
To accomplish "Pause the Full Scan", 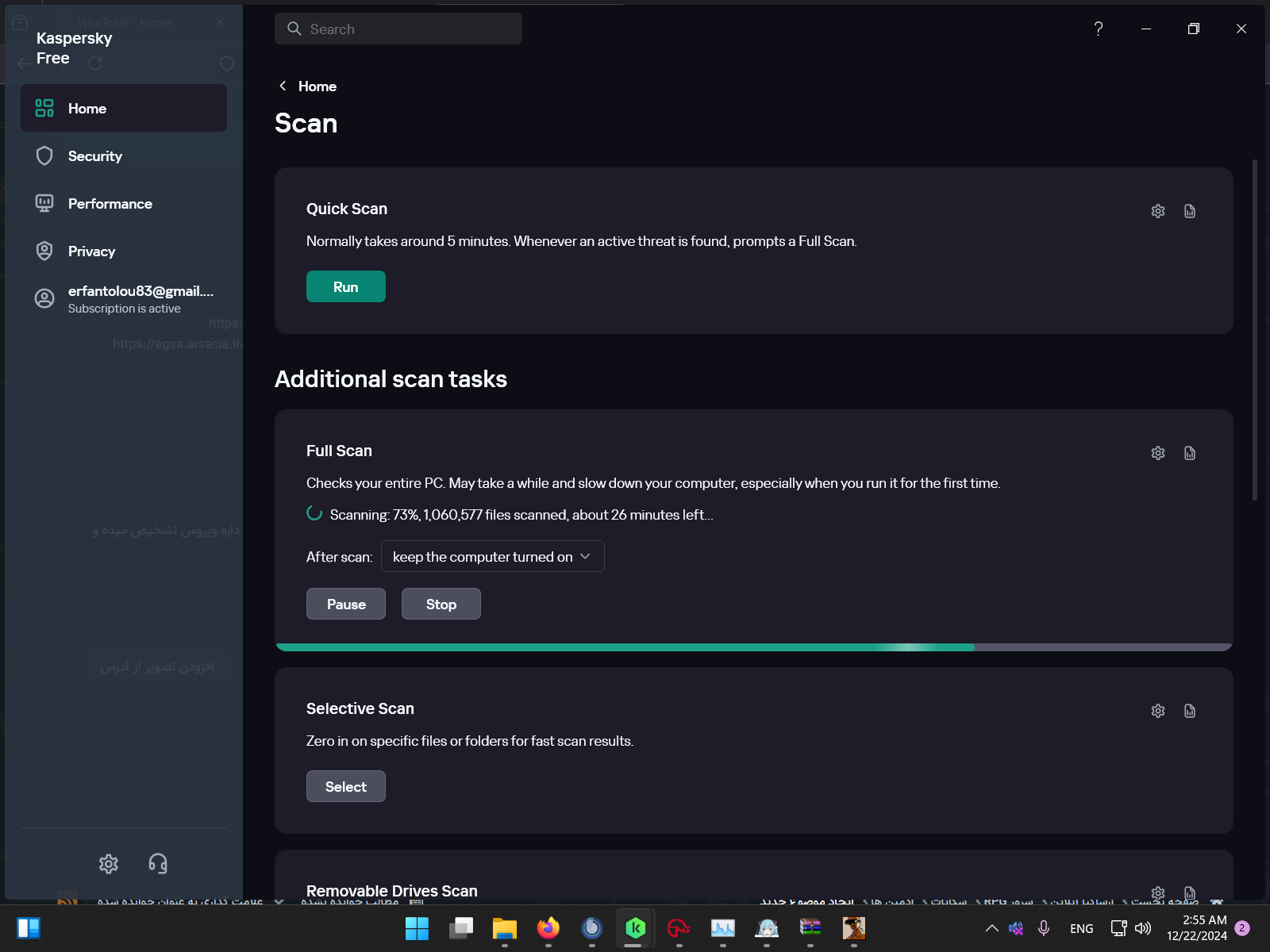I will click(x=346, y=604).
